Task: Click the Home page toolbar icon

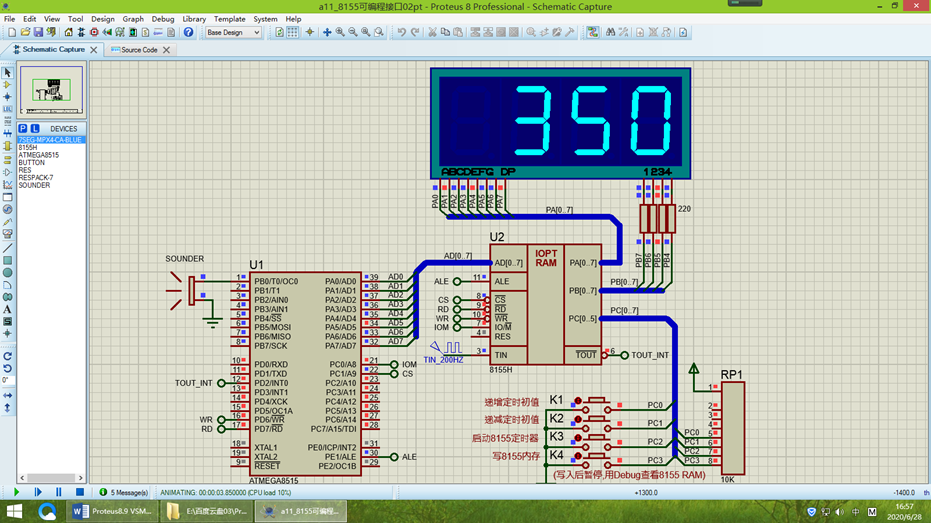Action: coord(68,32)
